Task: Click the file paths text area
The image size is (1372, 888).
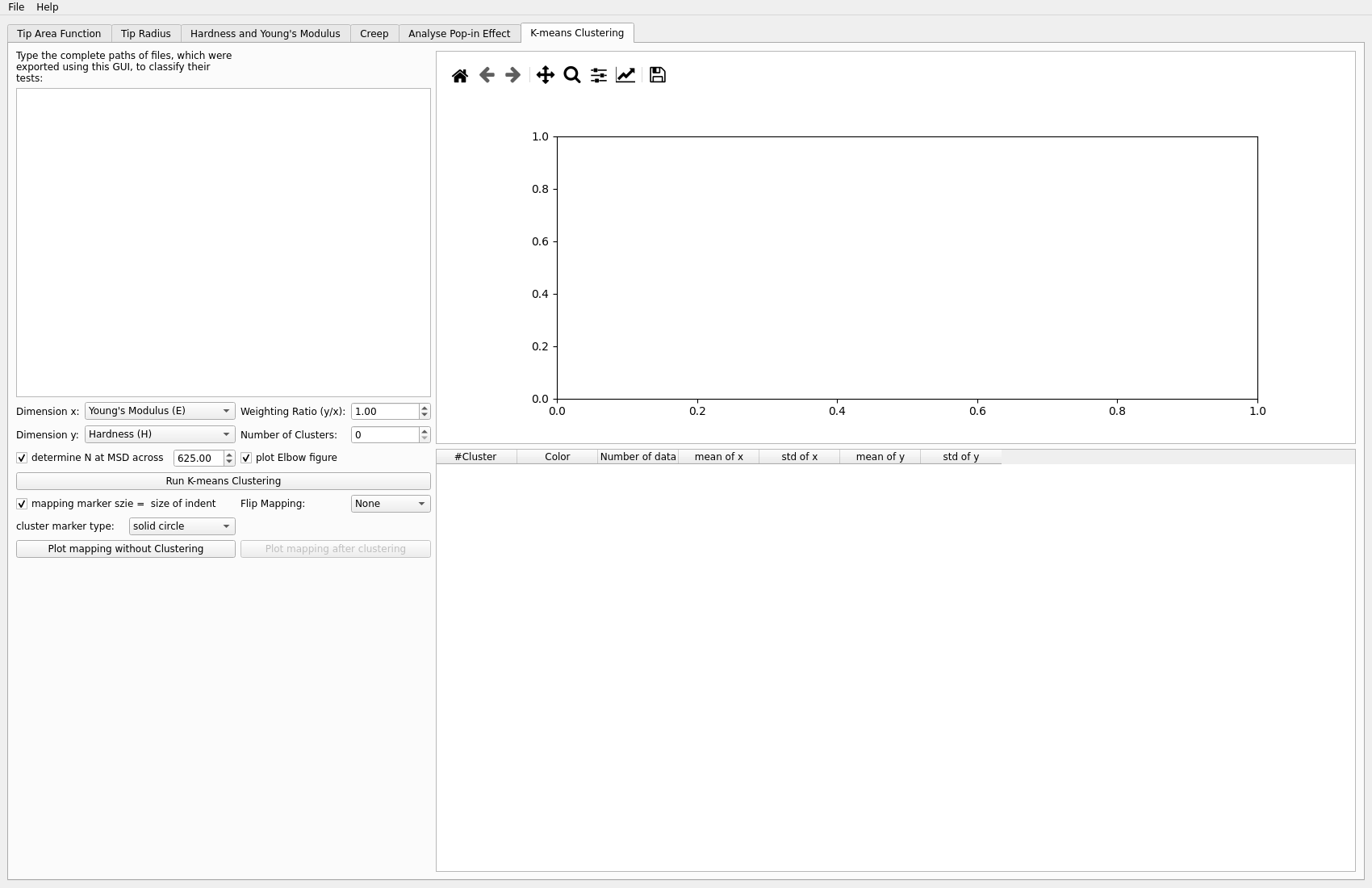Action: click(x=223, y=242)
